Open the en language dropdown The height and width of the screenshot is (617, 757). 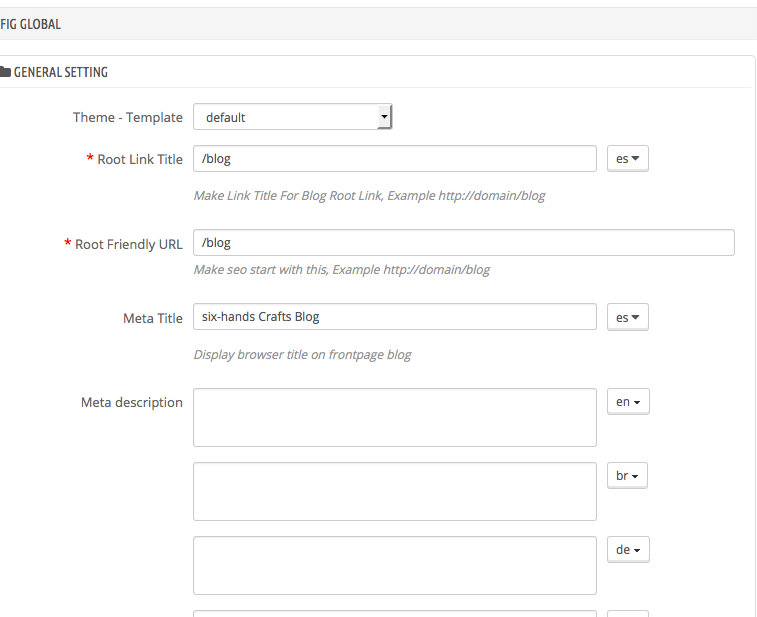tap(628, 402)
